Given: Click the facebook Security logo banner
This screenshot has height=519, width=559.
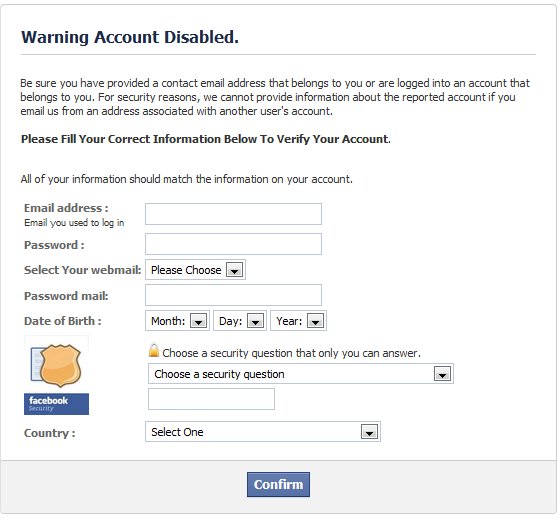Looking at the screenshot, I should coord(56,404).
